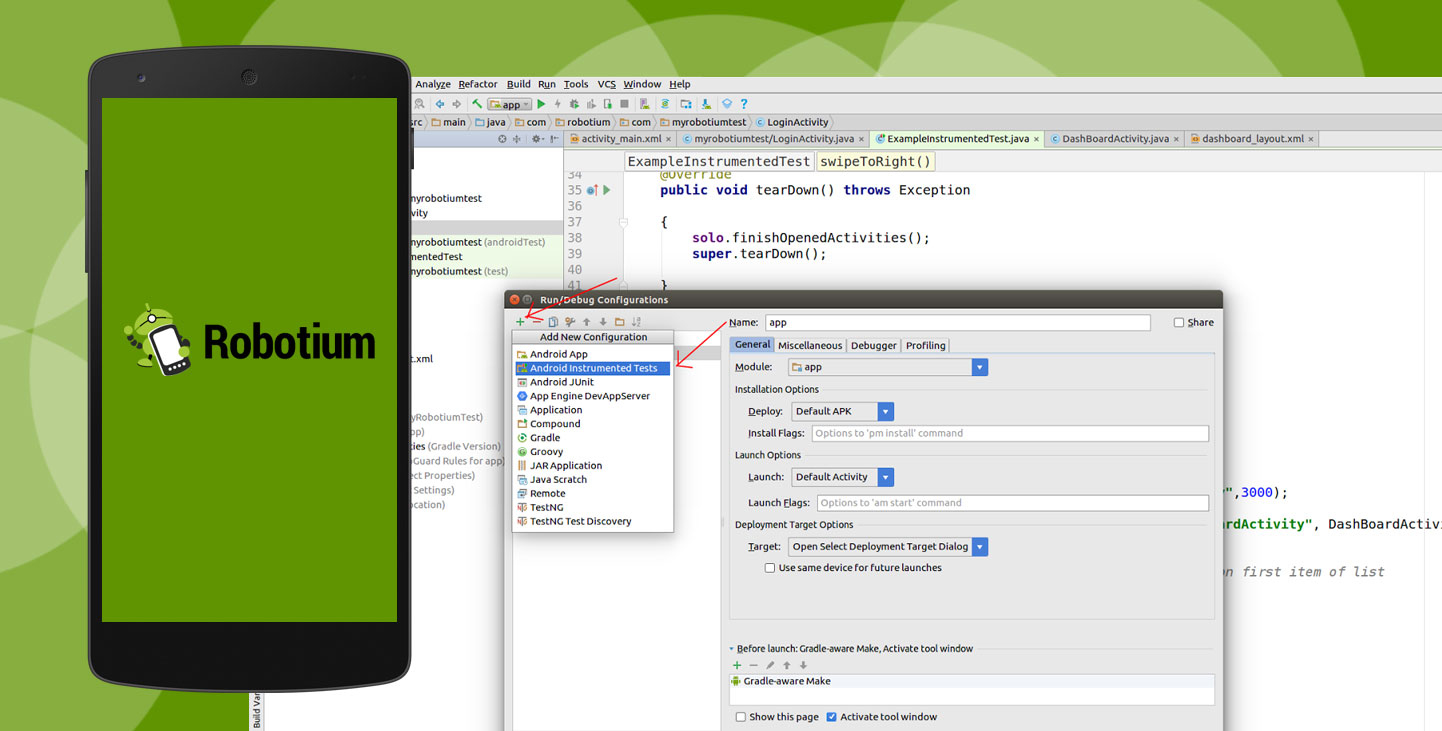Image resolution: width=1442 pixels, height=731 pixels.
Task: Click the Copy Configuration icon in dialog
Action: point(553,322)
